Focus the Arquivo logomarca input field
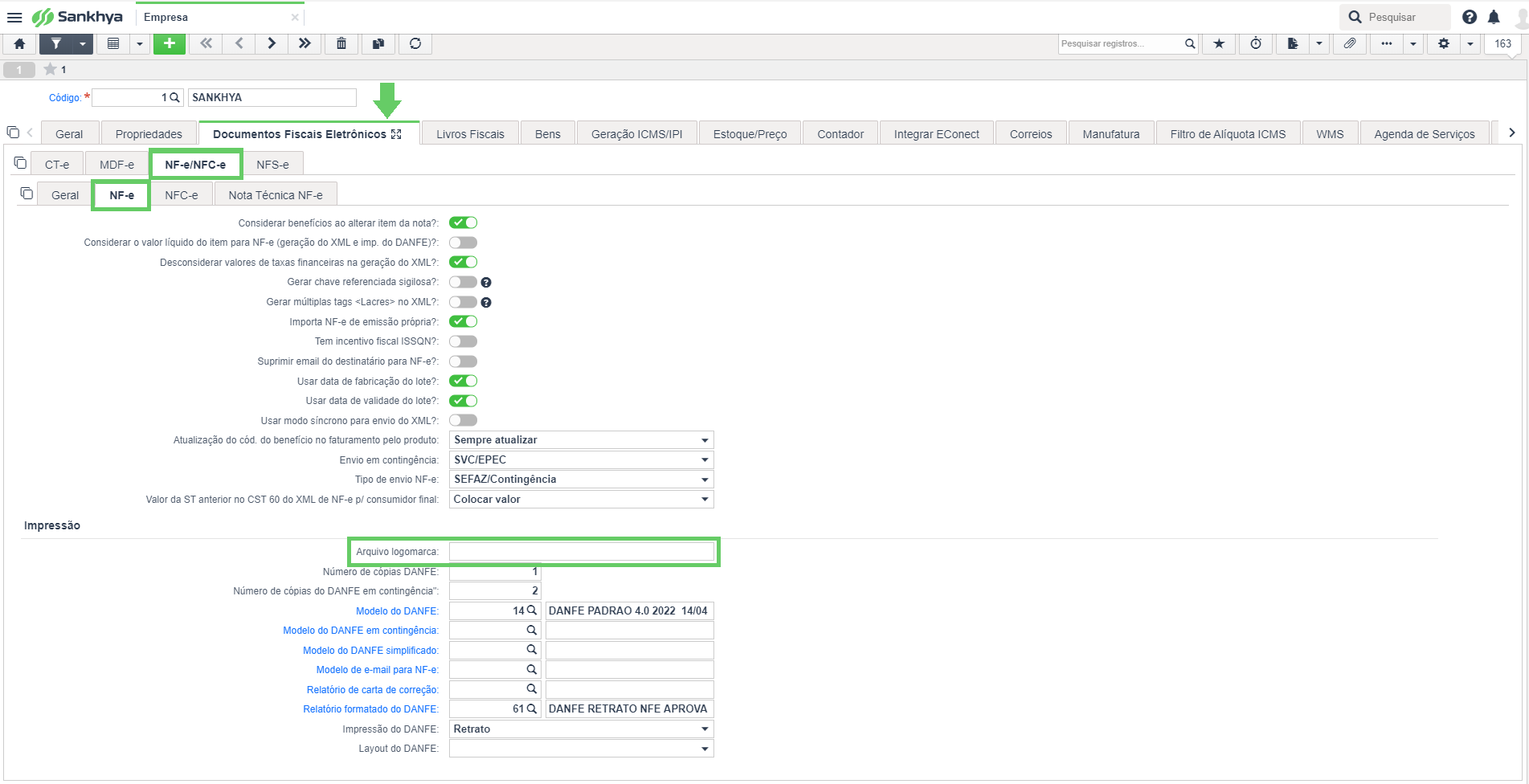The height and width of the screenshot is (784, 1529). 581,552
